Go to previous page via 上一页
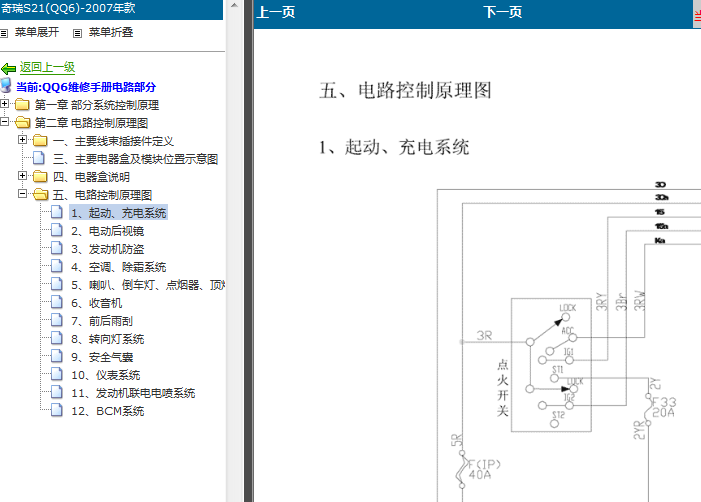The height and width of the screenshot is (502, 701). (276, 12)
